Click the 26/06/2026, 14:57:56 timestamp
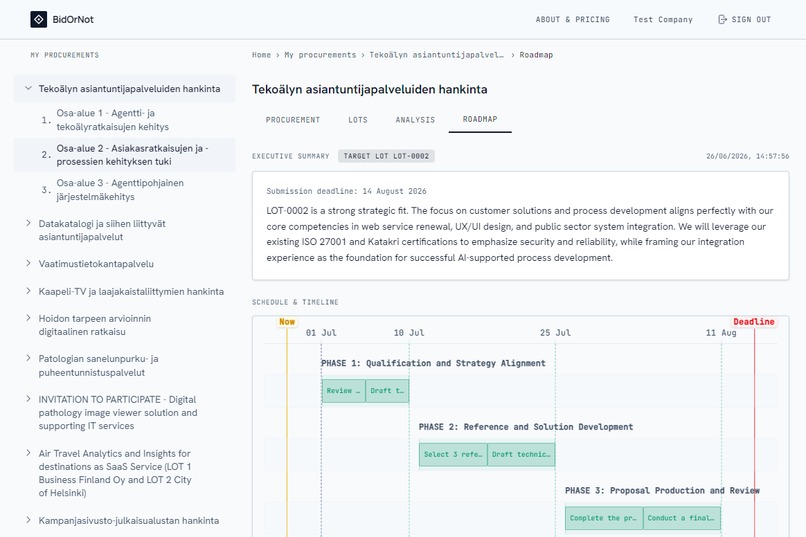Image resolution: width=806 pixels, height=537 pixels. [x=747, y=156]
